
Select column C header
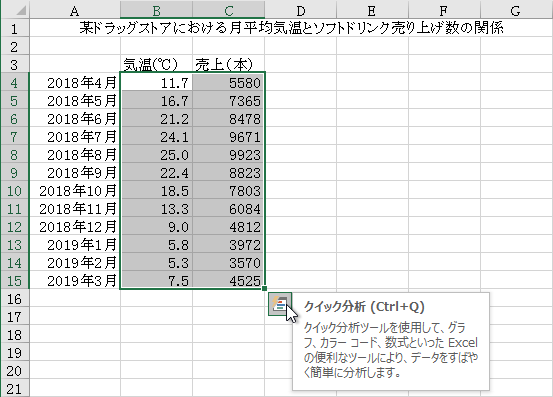[229, 10]
